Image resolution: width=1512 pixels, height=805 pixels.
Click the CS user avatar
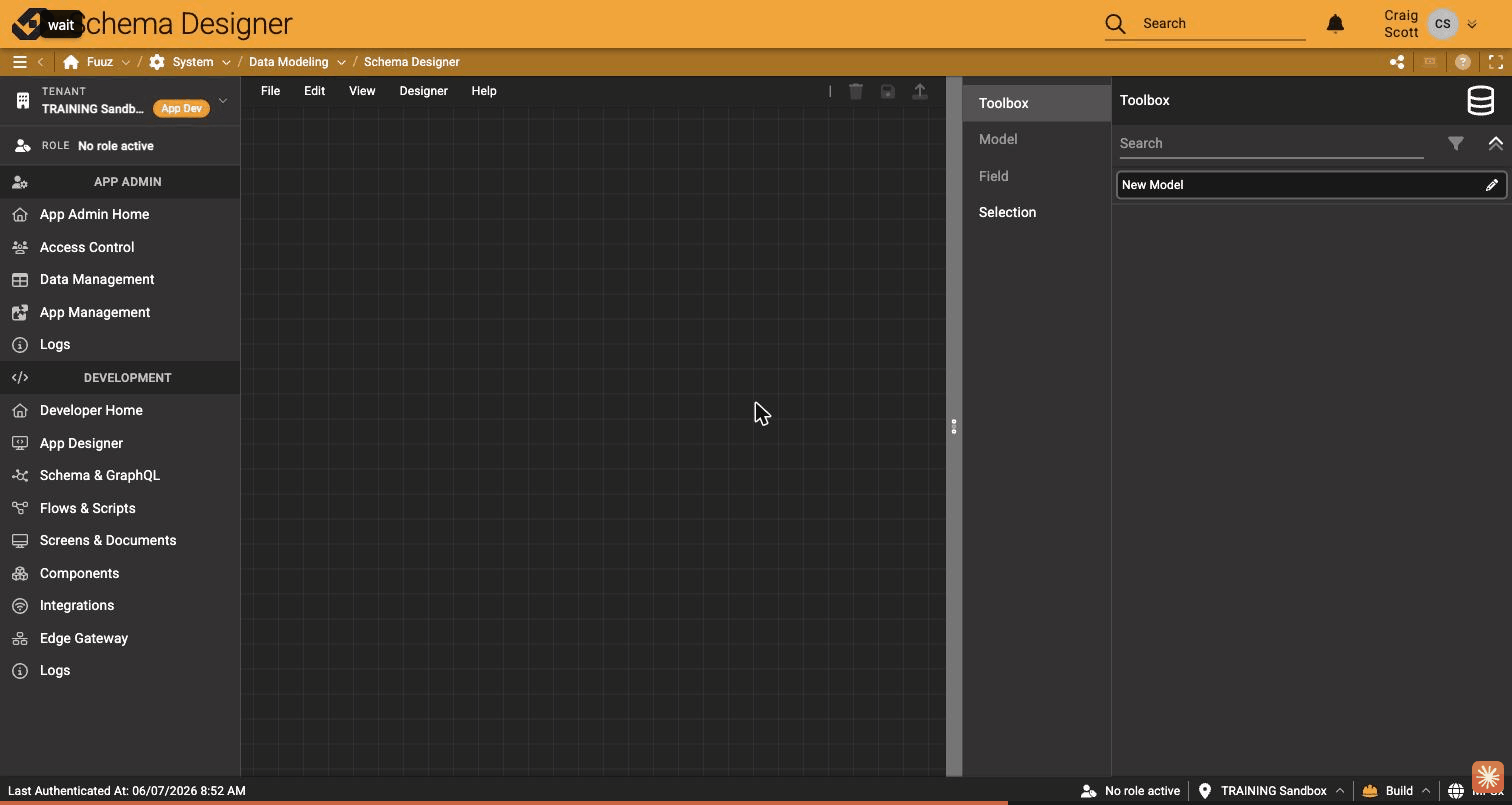coord(1442,24)
